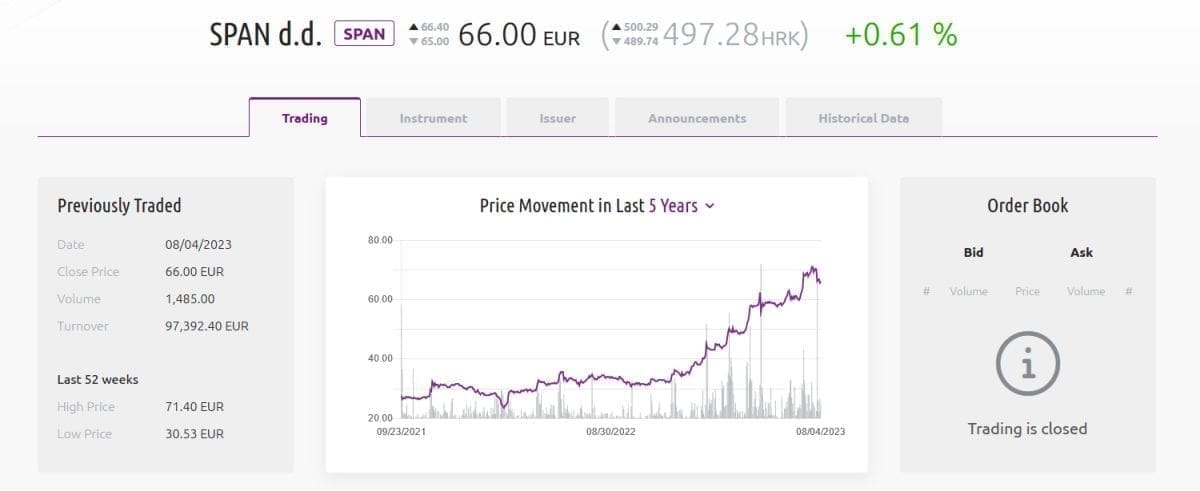Click the up arrow beside 500.29 HRK

coord(617,27)
